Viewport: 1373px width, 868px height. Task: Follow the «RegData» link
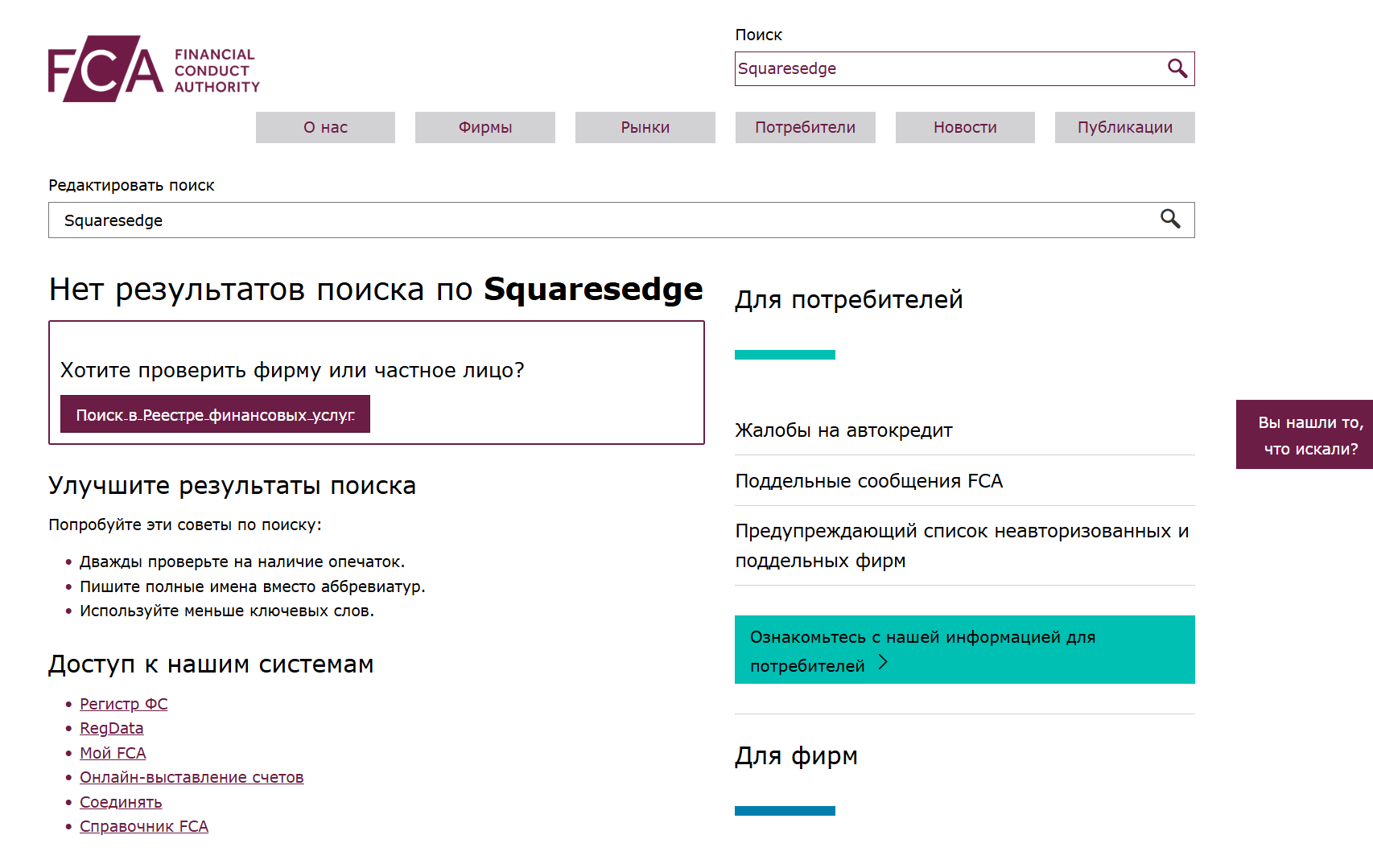pos(111,729)
